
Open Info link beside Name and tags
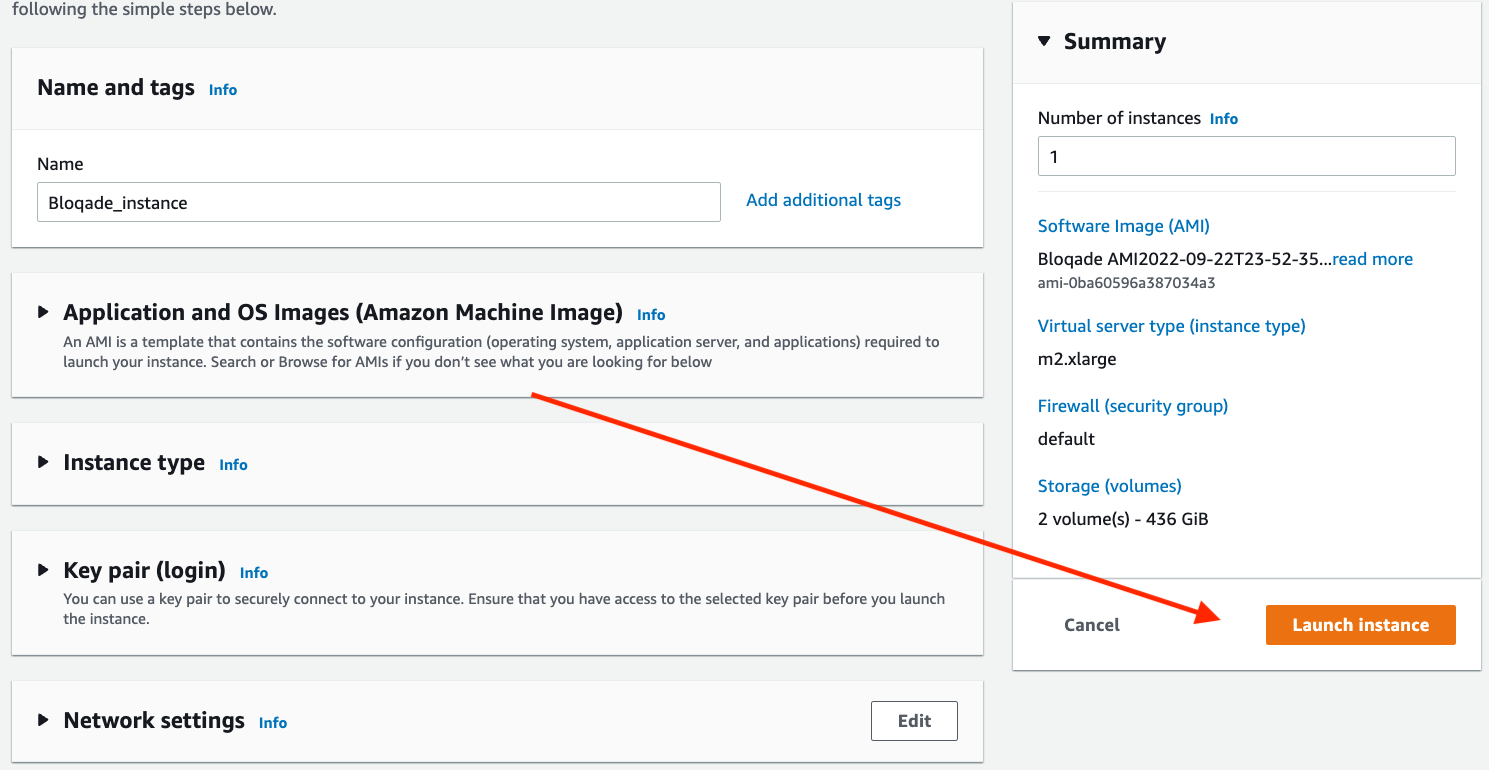click(223, 90)
